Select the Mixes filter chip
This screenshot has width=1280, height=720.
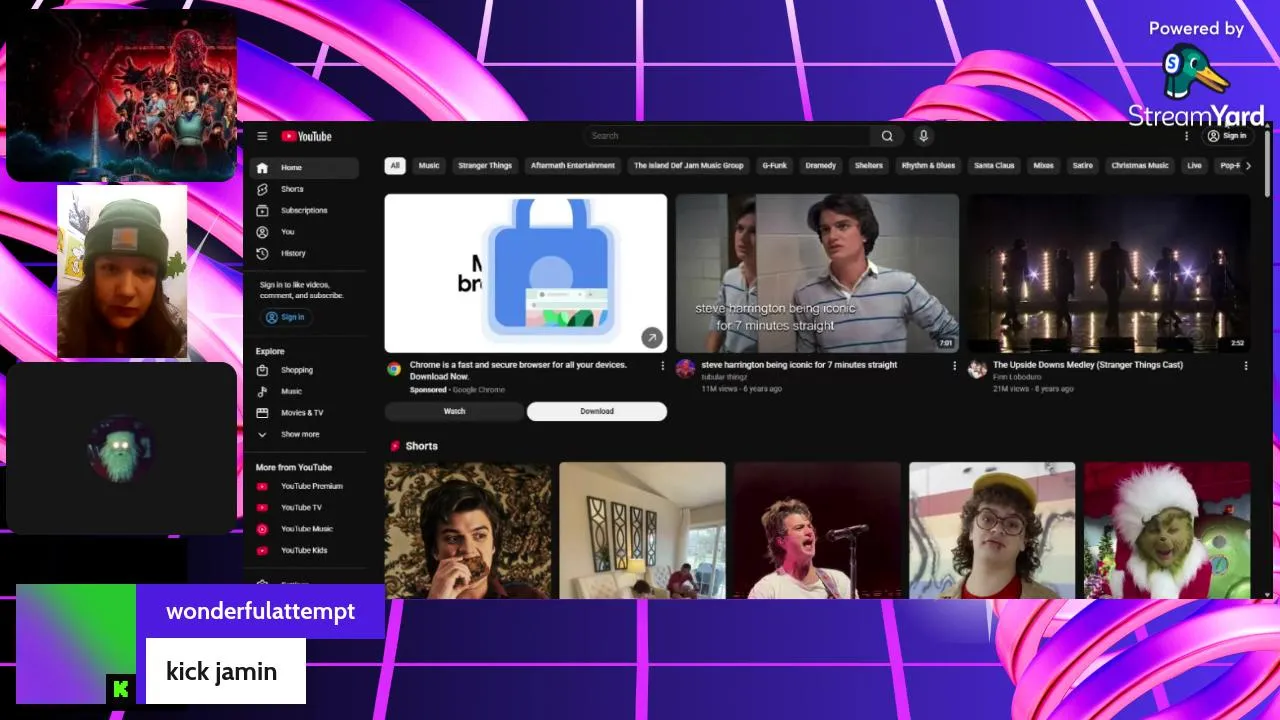click(1044, 166)
